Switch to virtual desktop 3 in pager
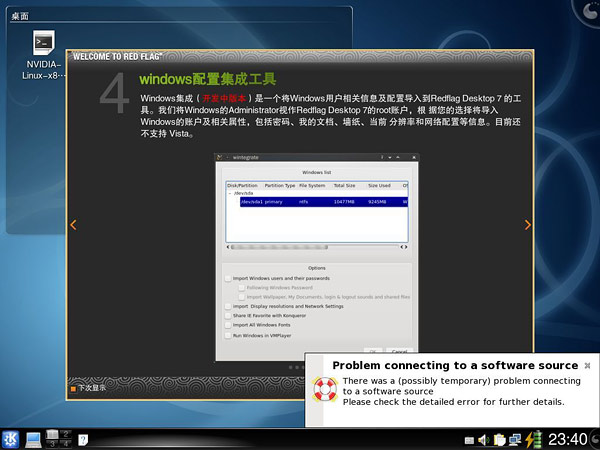 coord(52,443)
